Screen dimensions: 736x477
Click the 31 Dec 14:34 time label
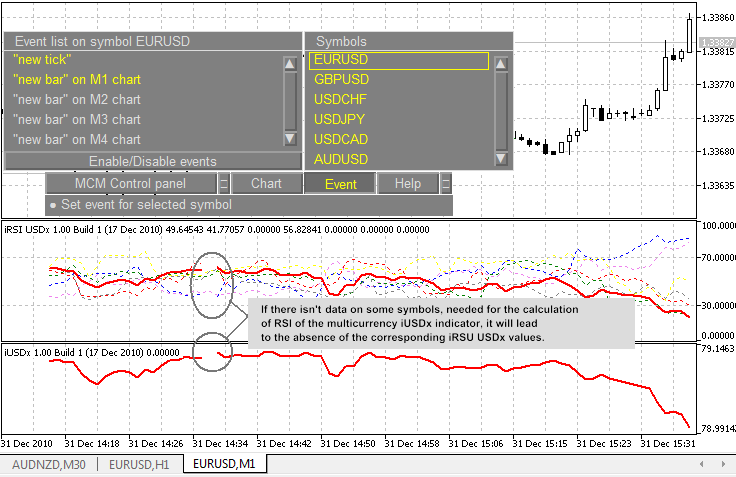[x=220, y=444]
